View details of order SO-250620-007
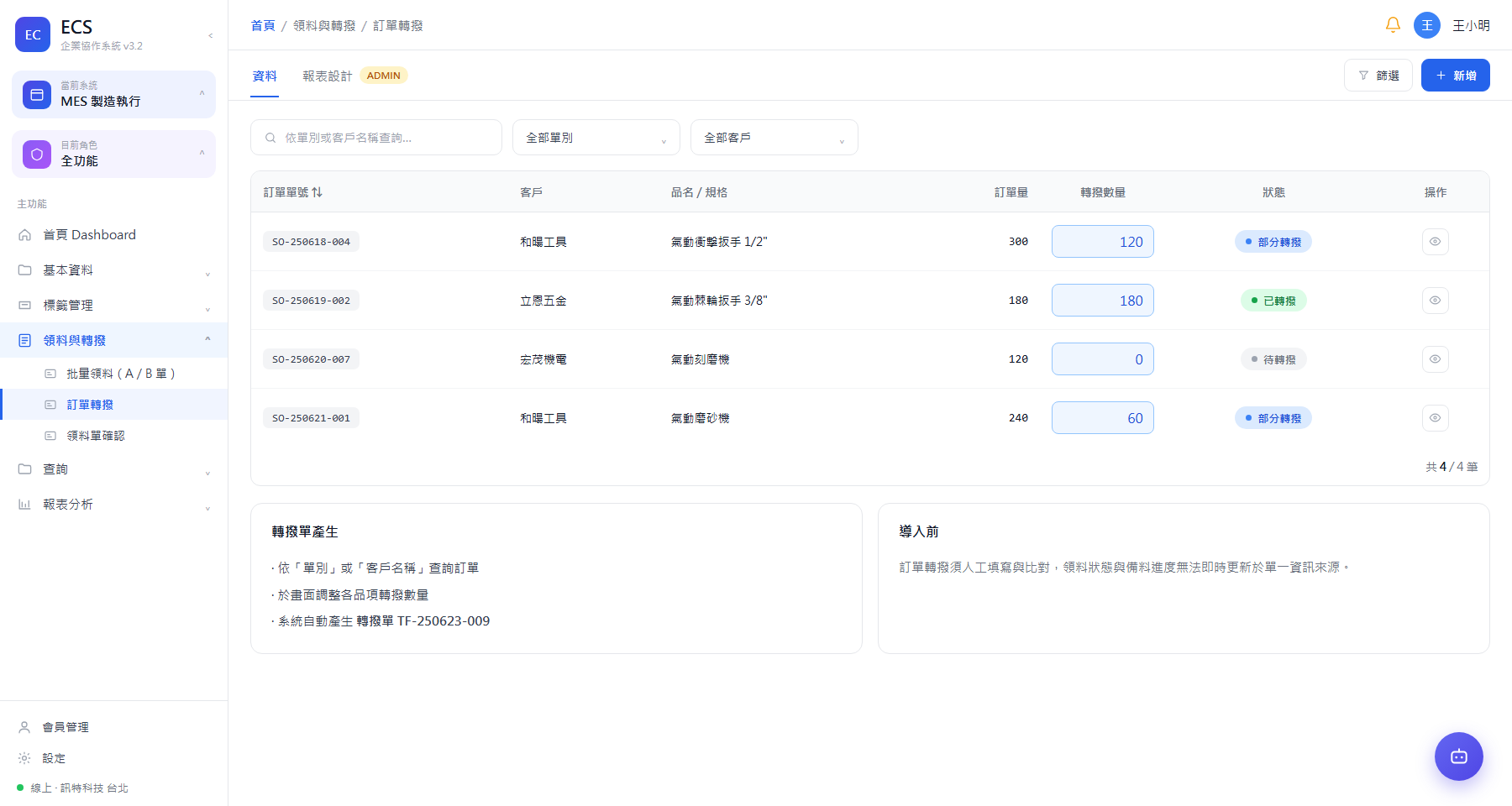This screenshot has height=806, width=1512. pyautogui.click(x=1436, y=359)
